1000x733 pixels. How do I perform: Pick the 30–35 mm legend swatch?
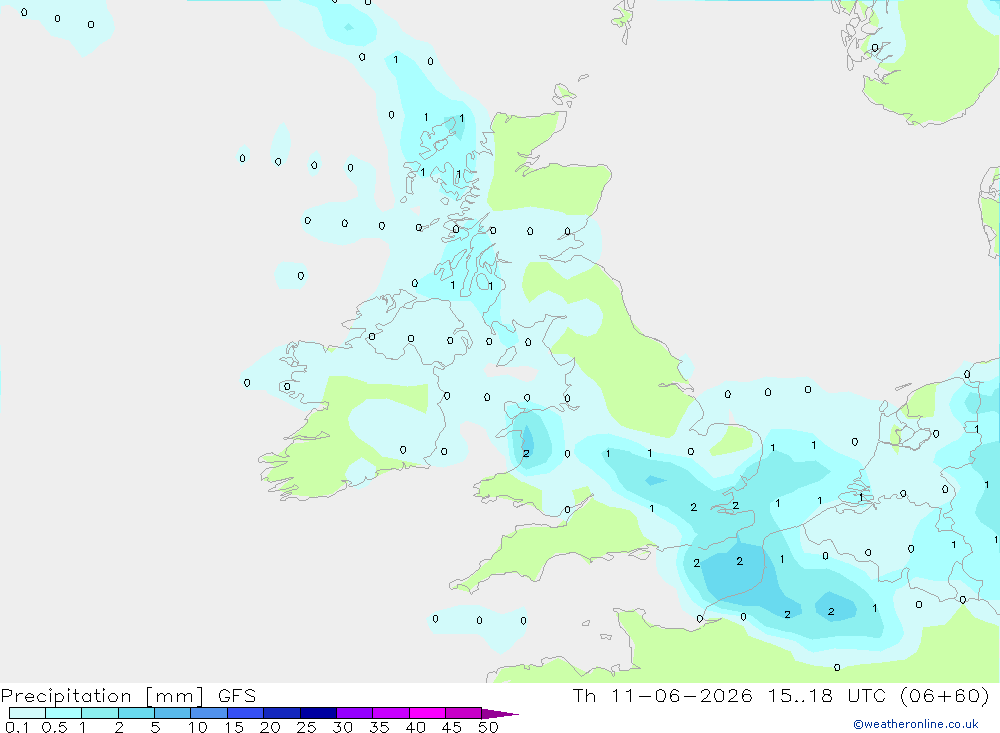pyautogui.click(x=355, y=713)
